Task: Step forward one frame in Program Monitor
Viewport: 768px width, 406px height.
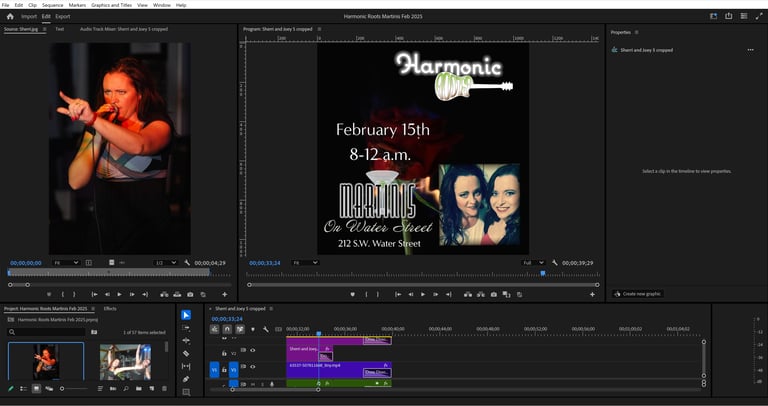Action: tap(435, 294)
